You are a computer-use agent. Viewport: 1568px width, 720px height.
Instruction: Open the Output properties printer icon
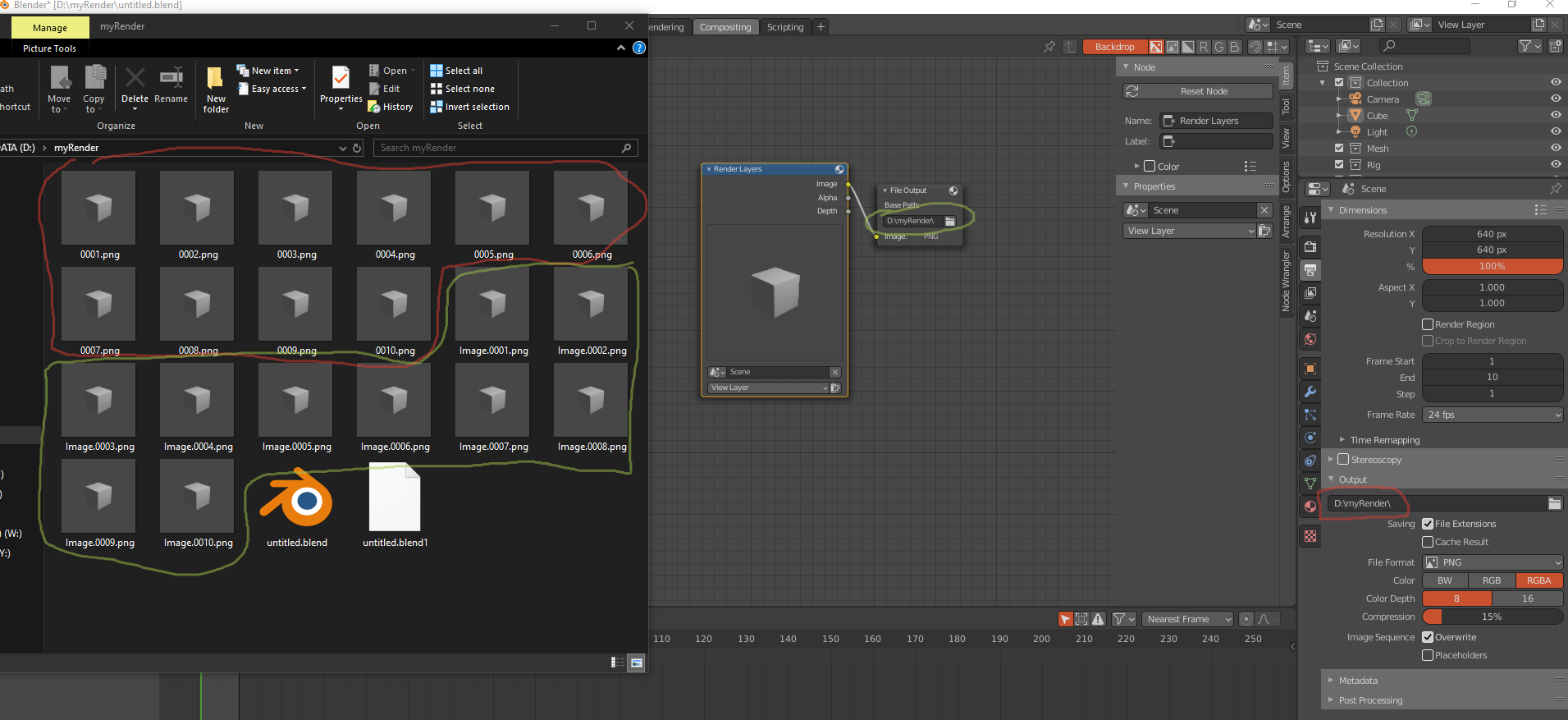[x=1310, y=269]
